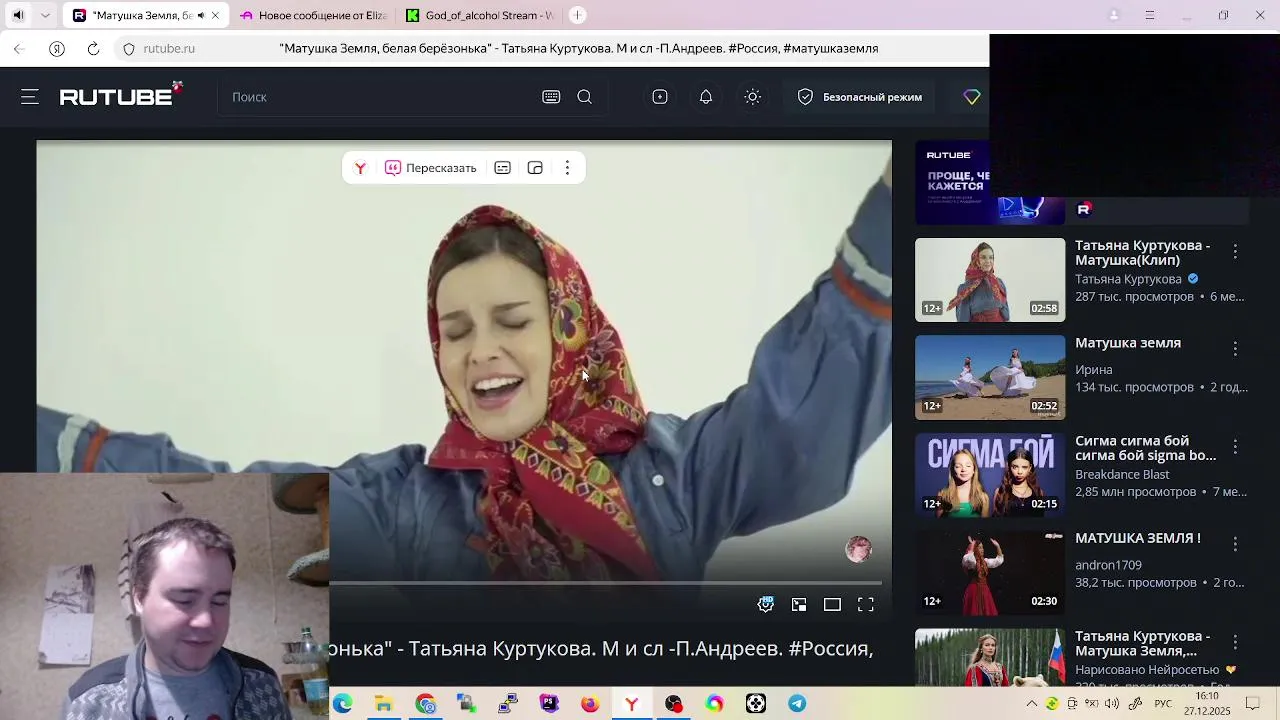Viewport: 1280px width, 720px height.
Task: Close the Матушка Земля tab
Action: click(215, 15)
